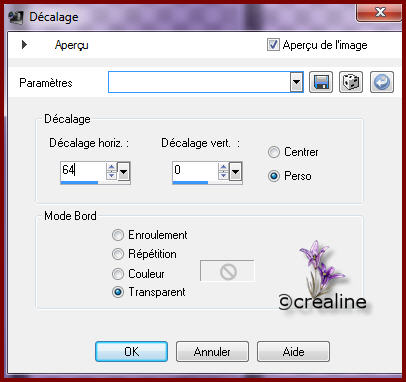Open the Décalage vert. slider dropdown arrow
Image resolution: width=406 pixels, height=382 pixels.
pyautogui.click(x=236, y=171)
